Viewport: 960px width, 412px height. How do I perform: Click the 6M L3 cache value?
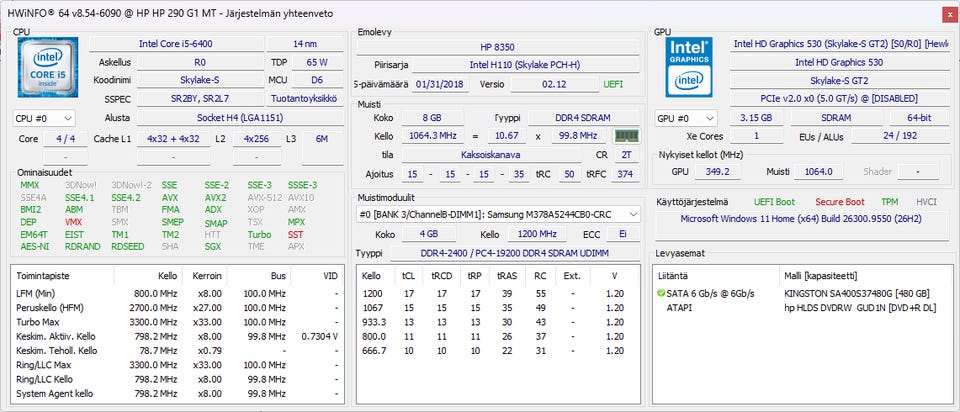click(321, 139)
